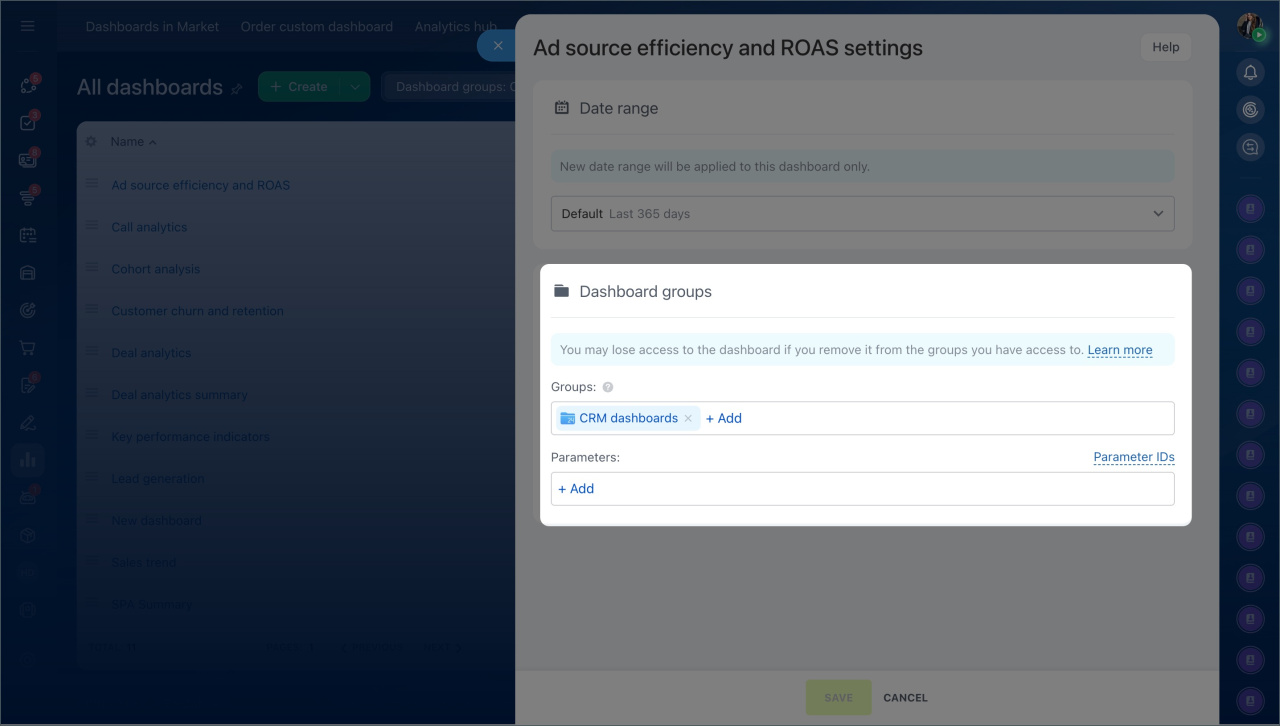This screenshot has width=1280, height=726.
Task: Open the notifications bell icon
Action: [1250, 72]
